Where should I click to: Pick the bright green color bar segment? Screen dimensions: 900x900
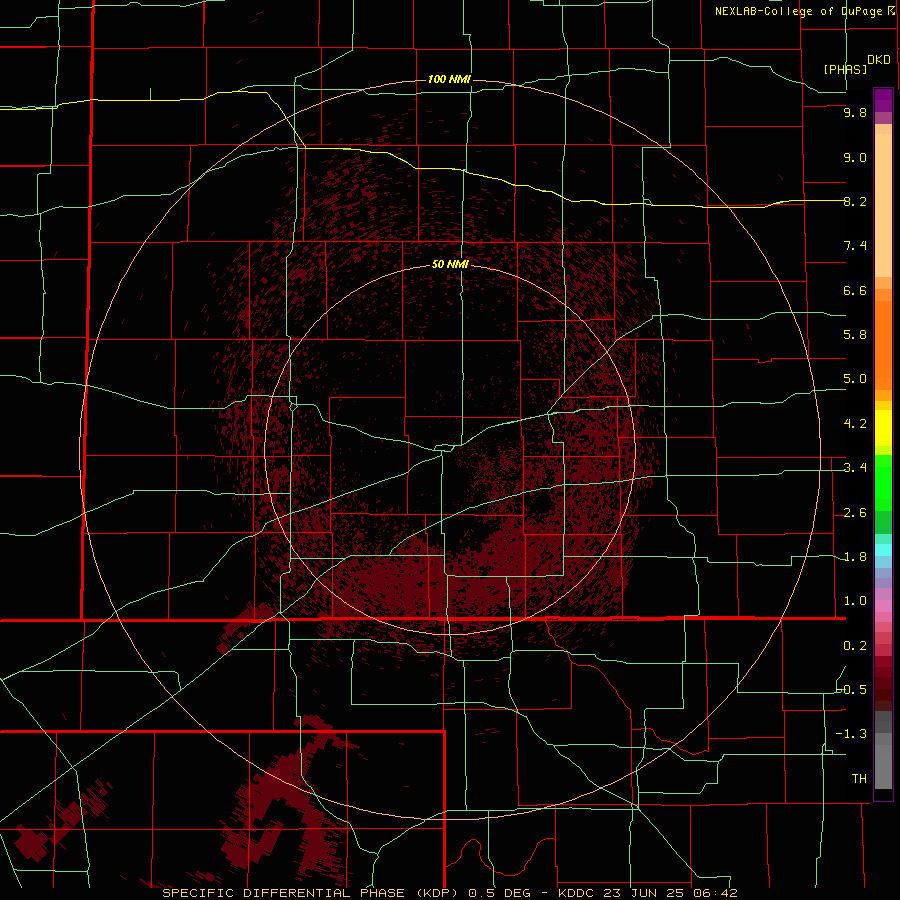click(x=883, y=483)
